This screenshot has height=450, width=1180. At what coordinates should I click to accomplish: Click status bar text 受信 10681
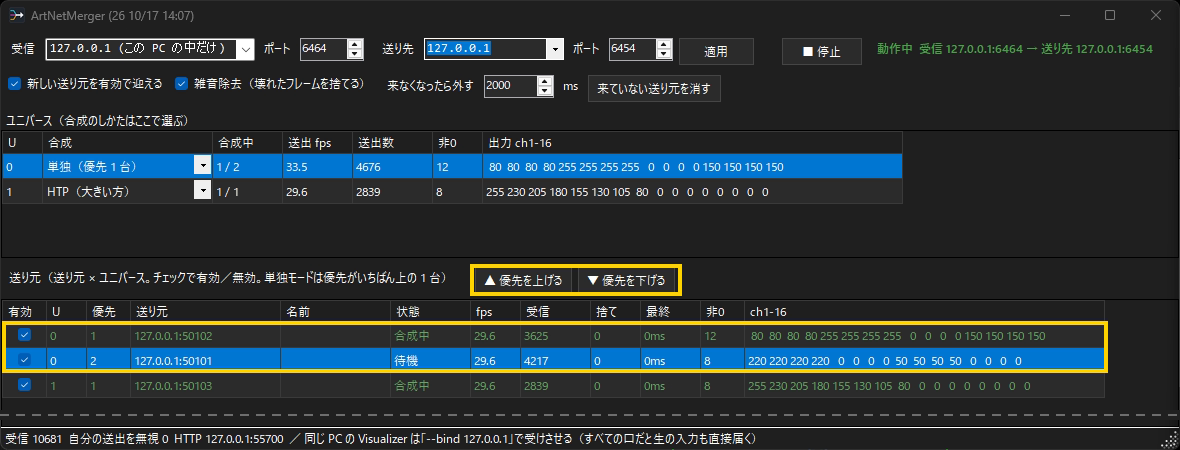click(x=34, y=438)
